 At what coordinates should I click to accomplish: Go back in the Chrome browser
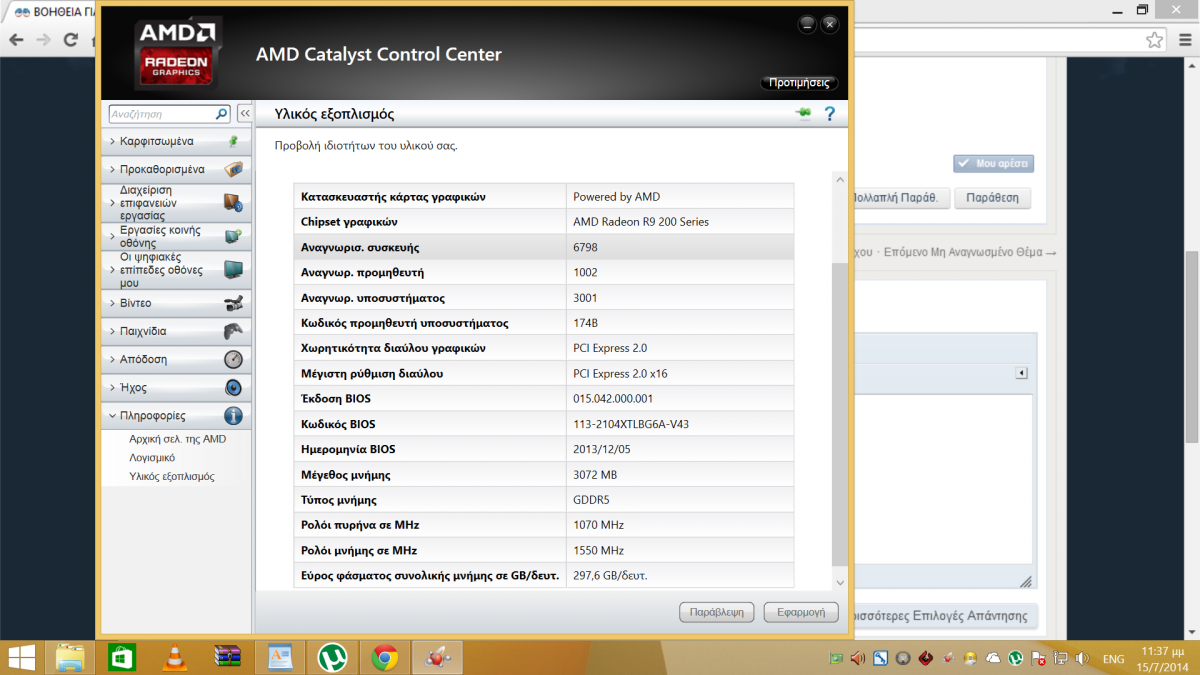coord(15,40)
